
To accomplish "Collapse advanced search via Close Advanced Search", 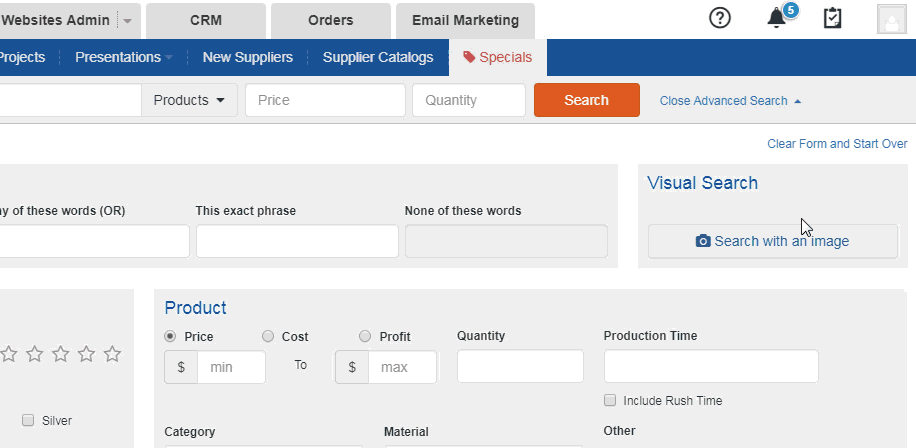I will click(x=730, y=100).
